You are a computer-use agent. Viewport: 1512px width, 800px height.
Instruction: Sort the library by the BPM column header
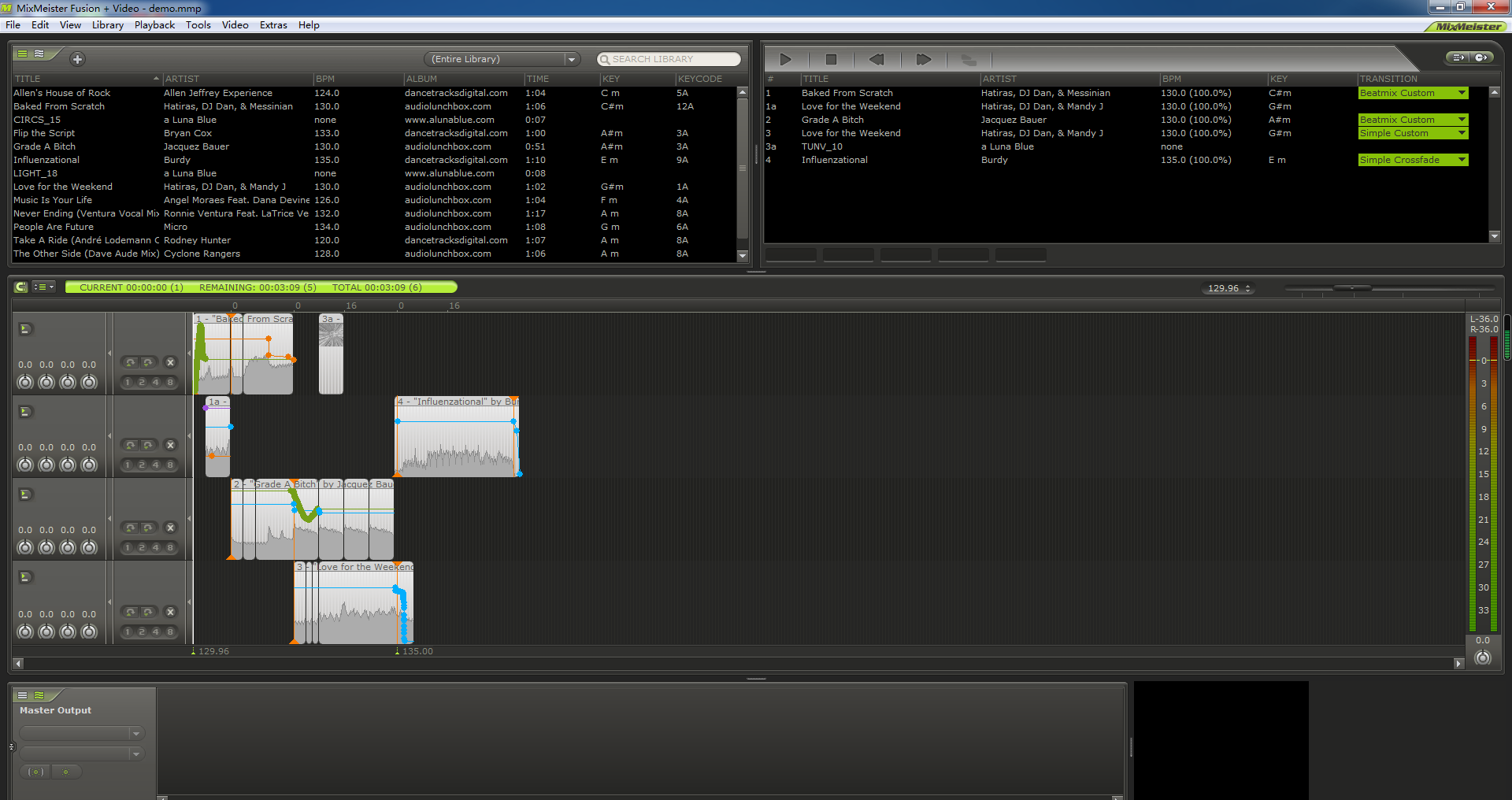tap(325, 79)
